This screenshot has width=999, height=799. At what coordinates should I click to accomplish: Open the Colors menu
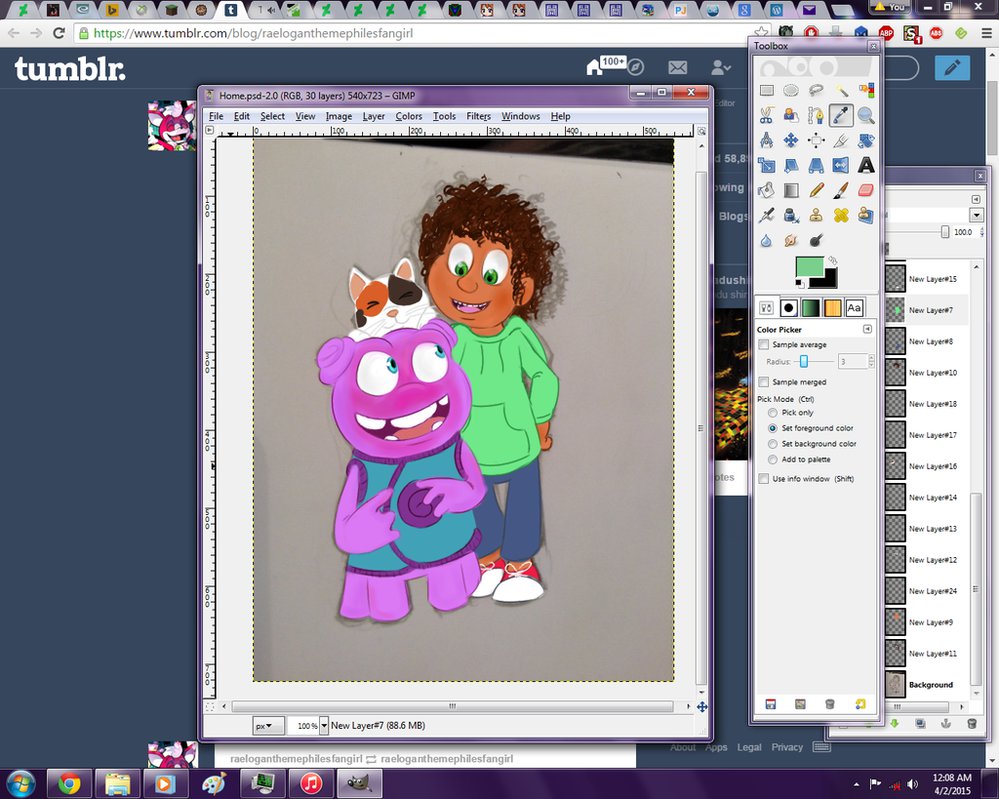pyautogui.click(x=408, y=116)
